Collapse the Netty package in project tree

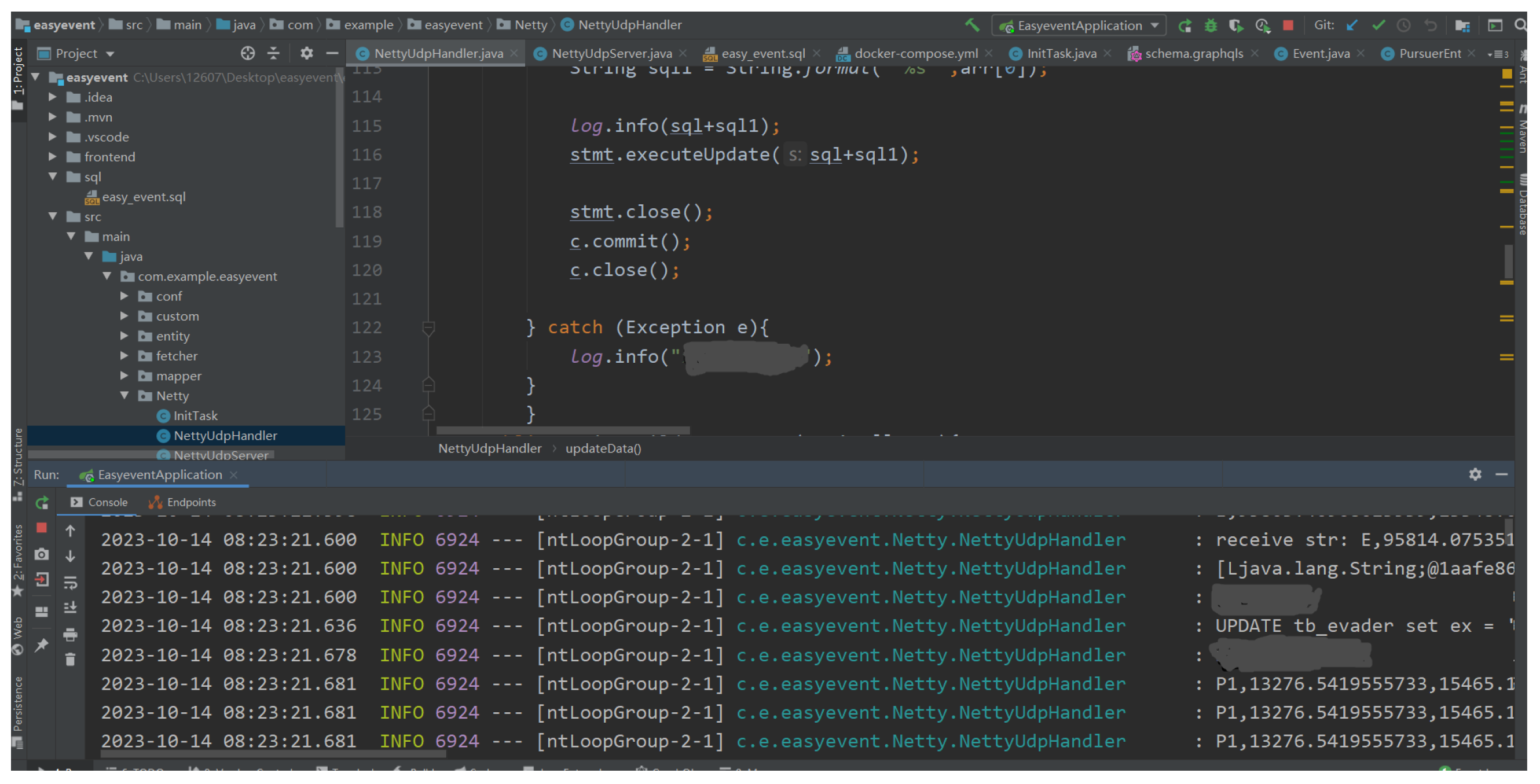coord(124,395)
